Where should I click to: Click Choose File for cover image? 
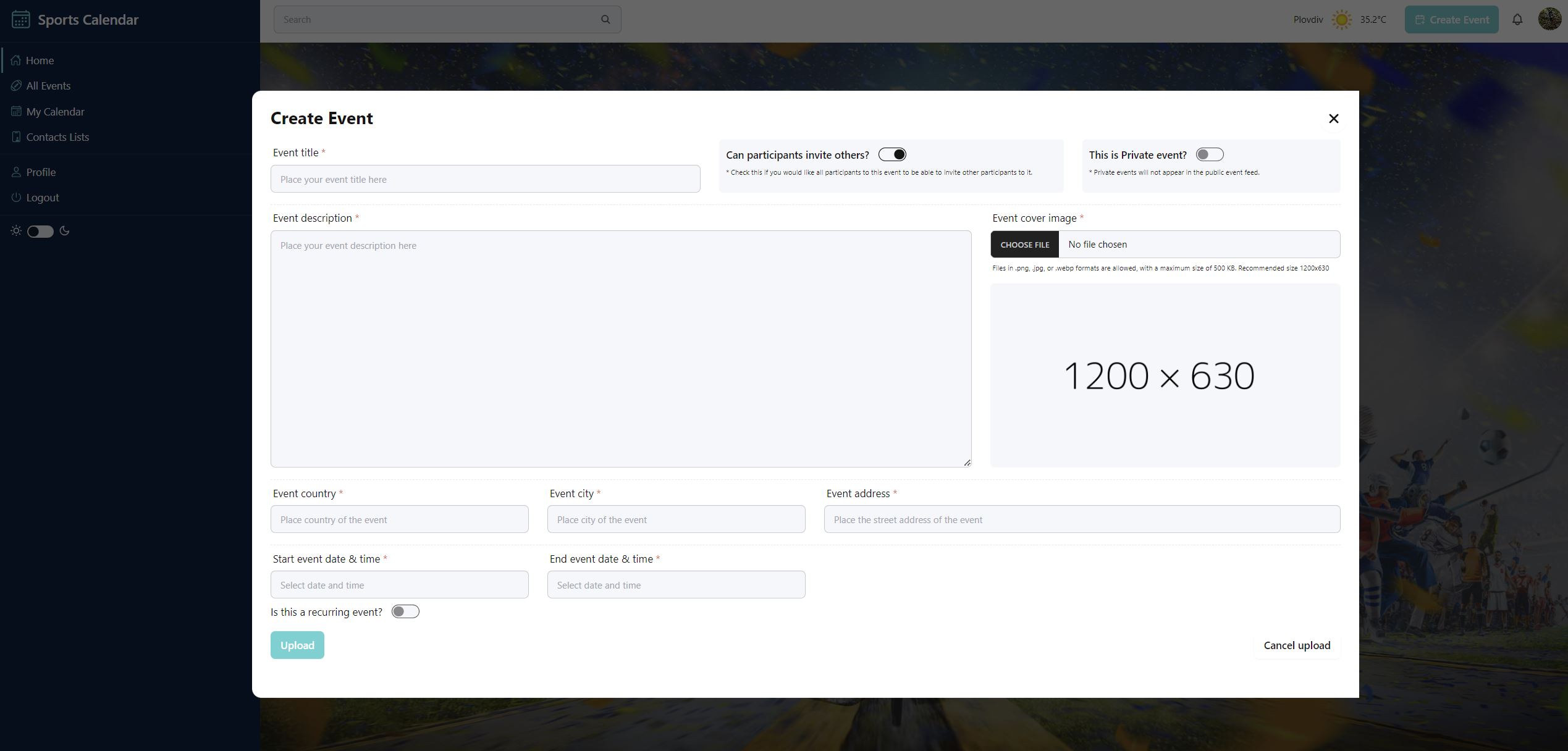coord(1024,245)
